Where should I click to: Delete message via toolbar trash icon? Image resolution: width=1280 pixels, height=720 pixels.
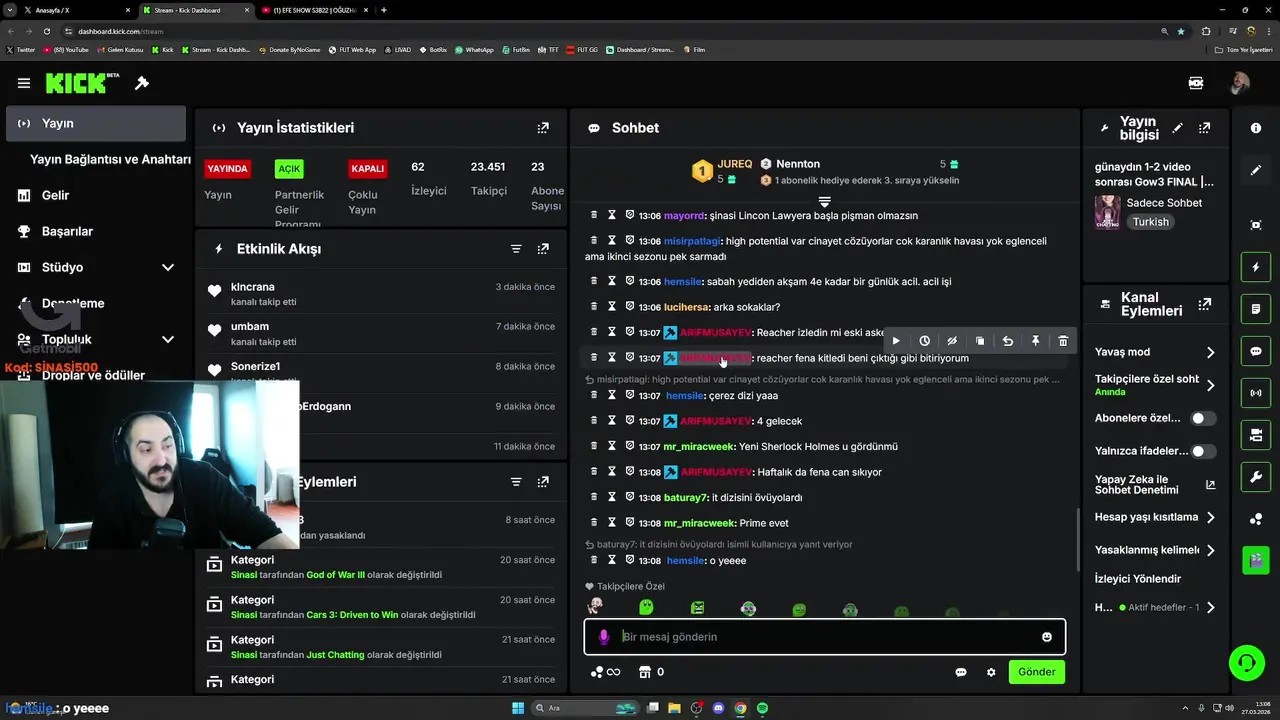(x=1063, y=341)
